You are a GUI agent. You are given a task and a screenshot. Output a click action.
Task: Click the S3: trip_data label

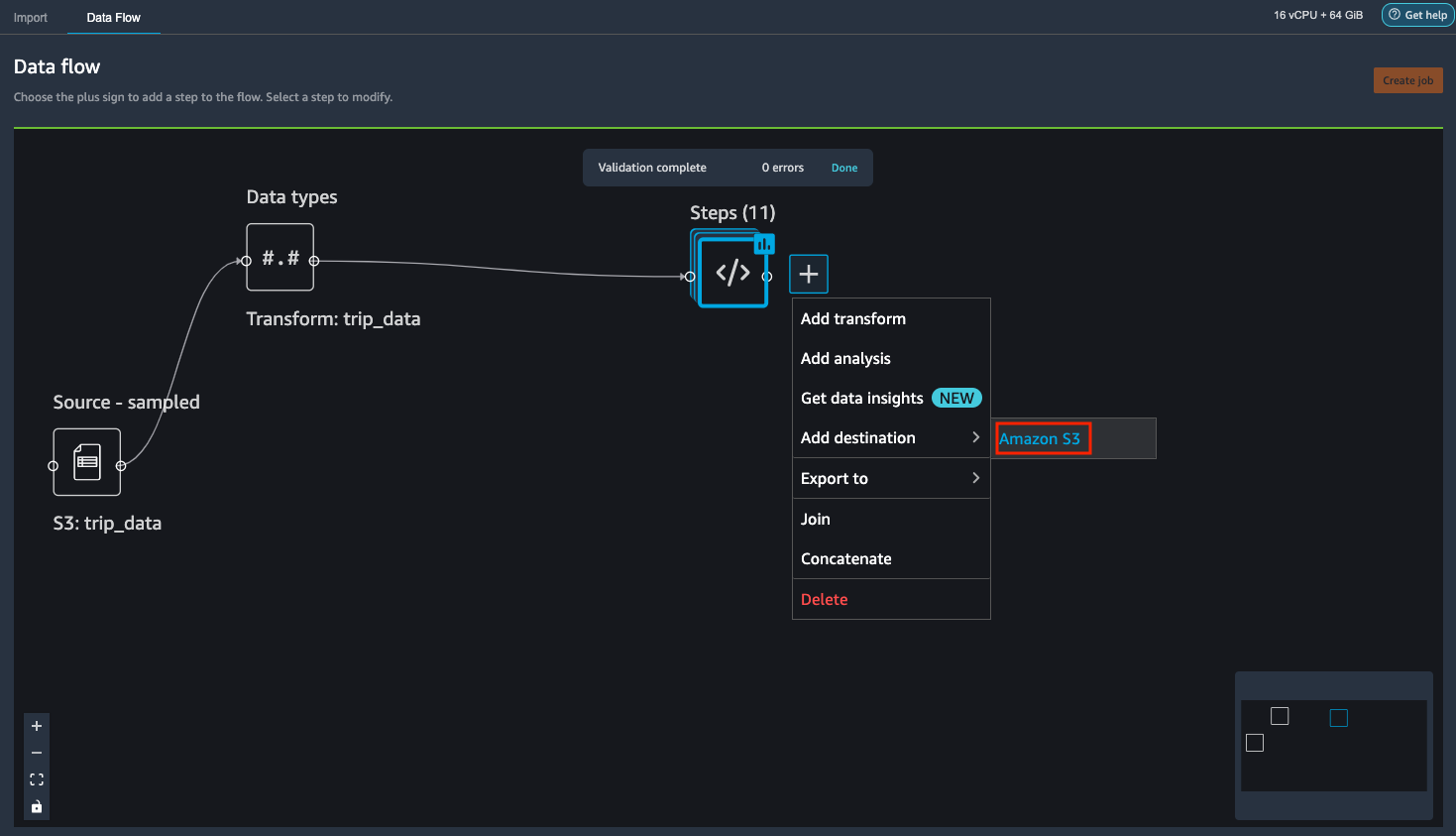(x=107, y=523)
